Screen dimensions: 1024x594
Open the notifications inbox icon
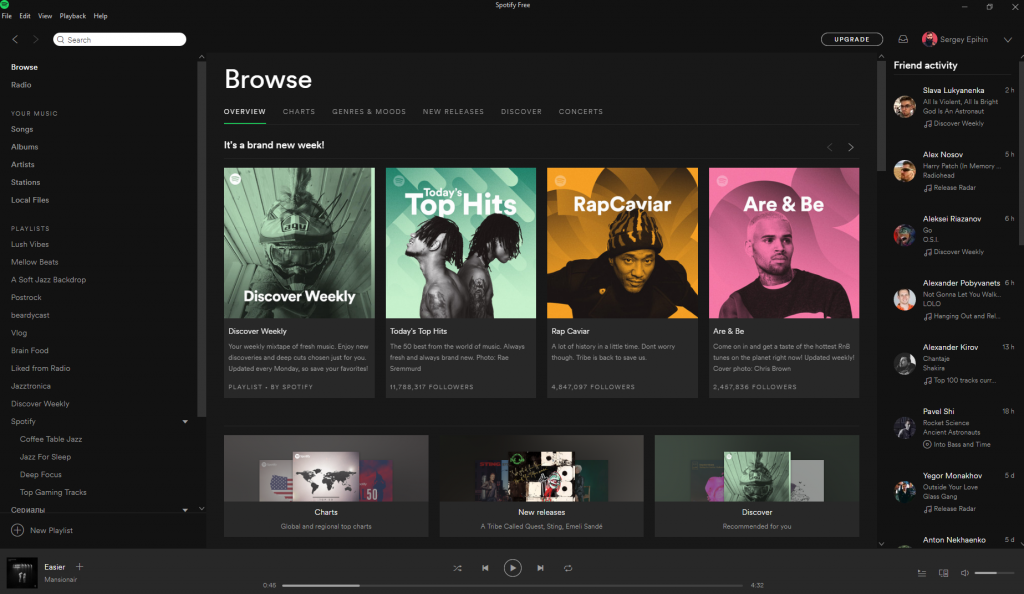903,40
